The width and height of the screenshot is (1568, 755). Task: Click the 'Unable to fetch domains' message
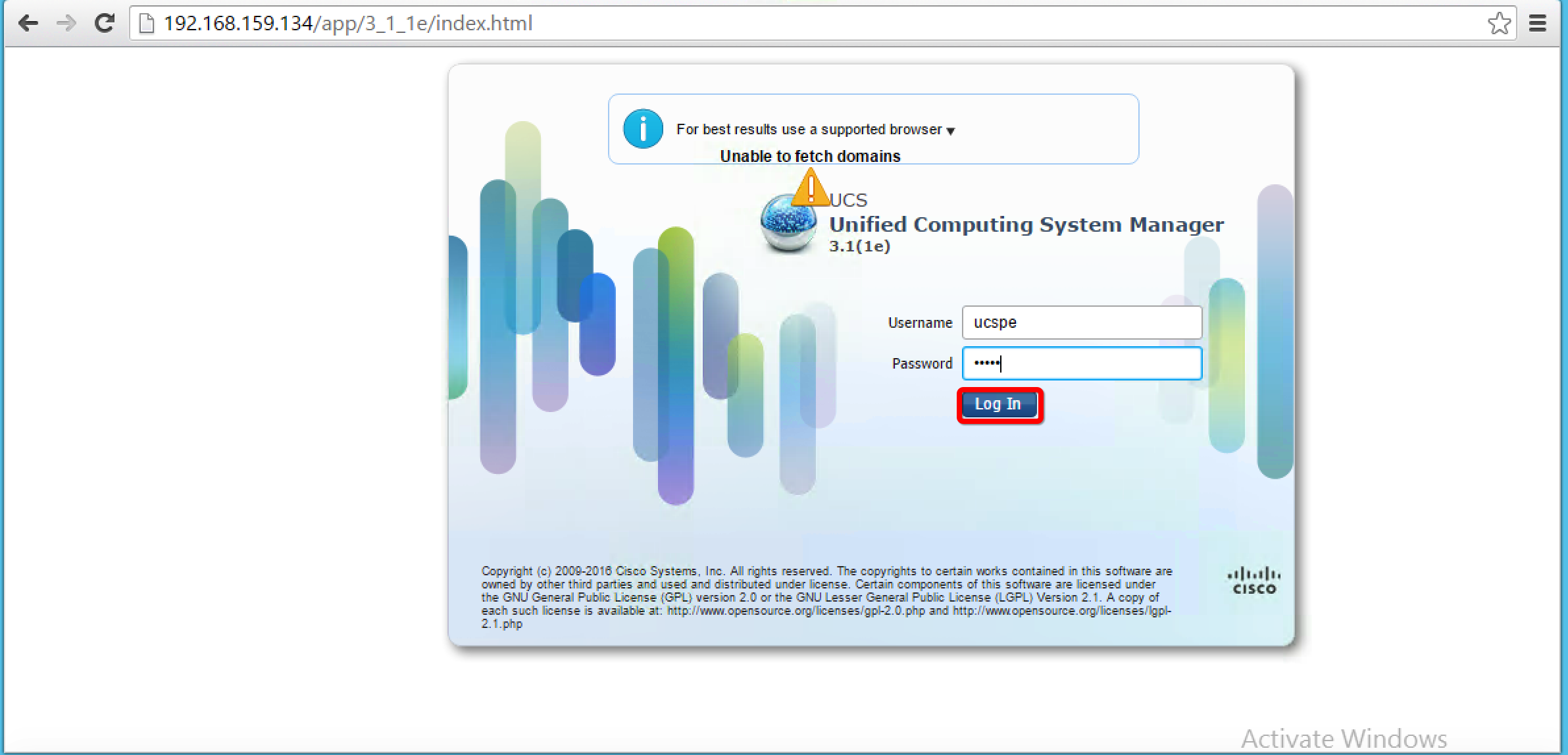(810, 157)
